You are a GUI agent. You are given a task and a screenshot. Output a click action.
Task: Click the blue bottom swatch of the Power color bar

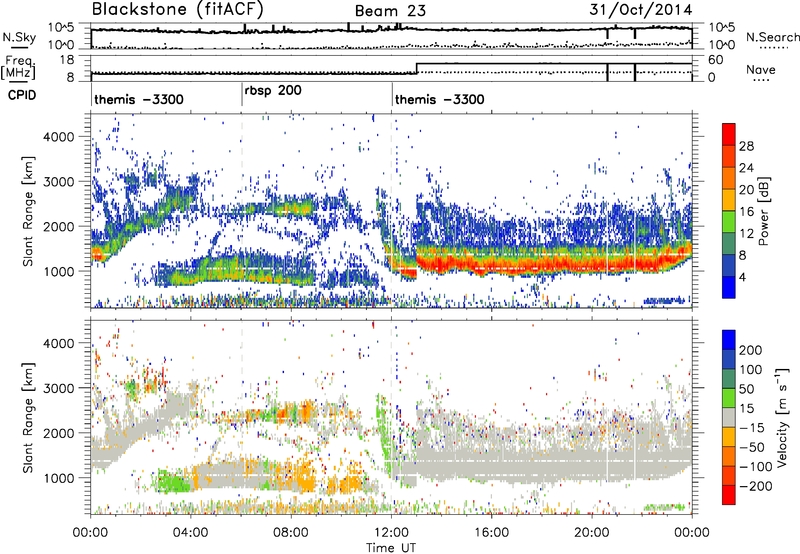pyautogui.click(x=729, y=287)
